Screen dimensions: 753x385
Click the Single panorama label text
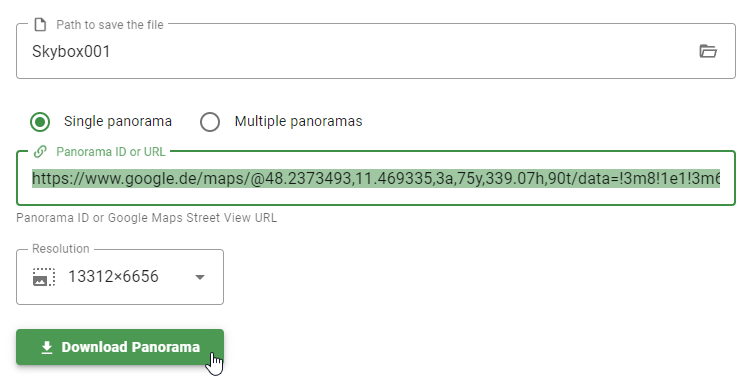click(118, 121)
